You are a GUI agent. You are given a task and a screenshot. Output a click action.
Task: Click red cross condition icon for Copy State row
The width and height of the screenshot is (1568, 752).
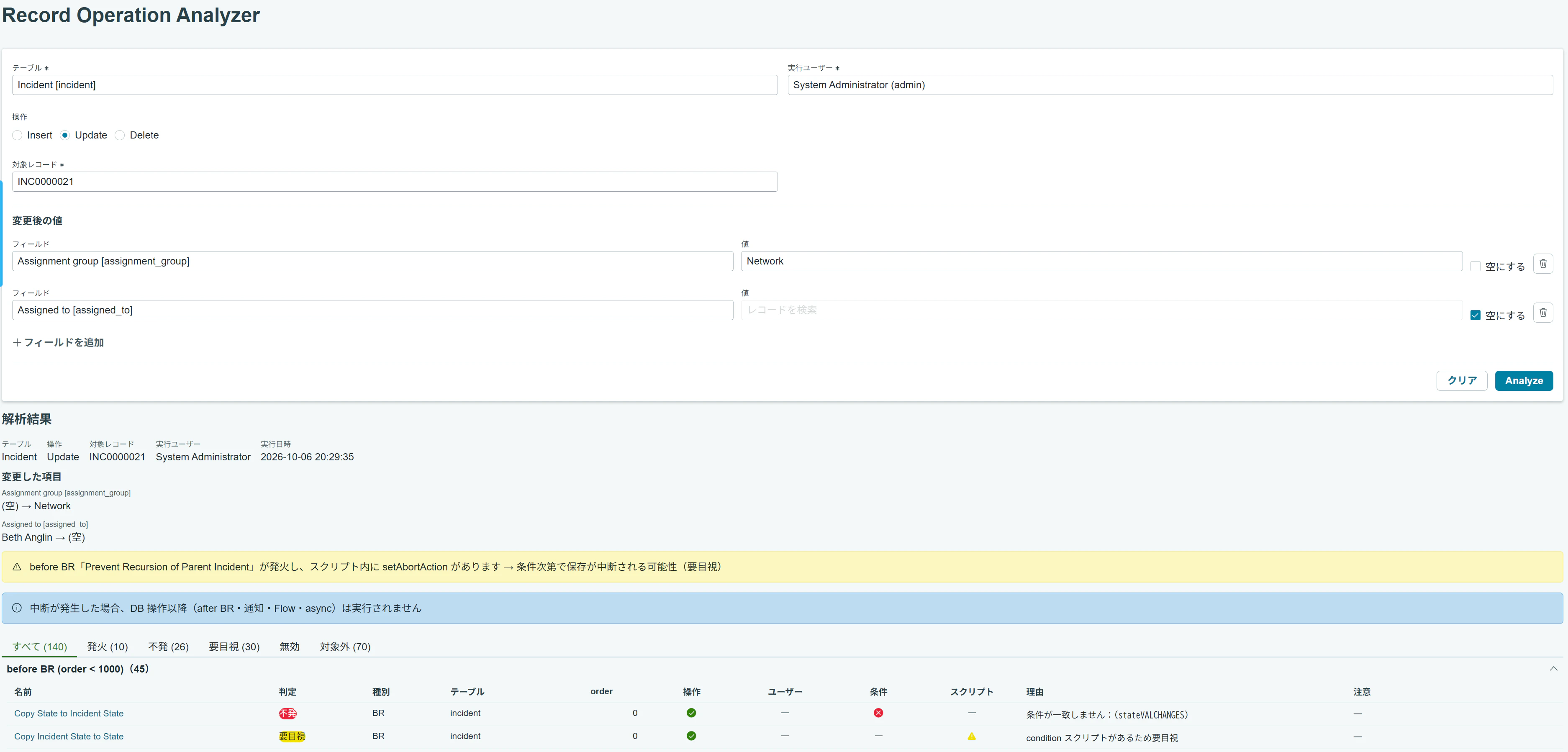coord(878,712)
